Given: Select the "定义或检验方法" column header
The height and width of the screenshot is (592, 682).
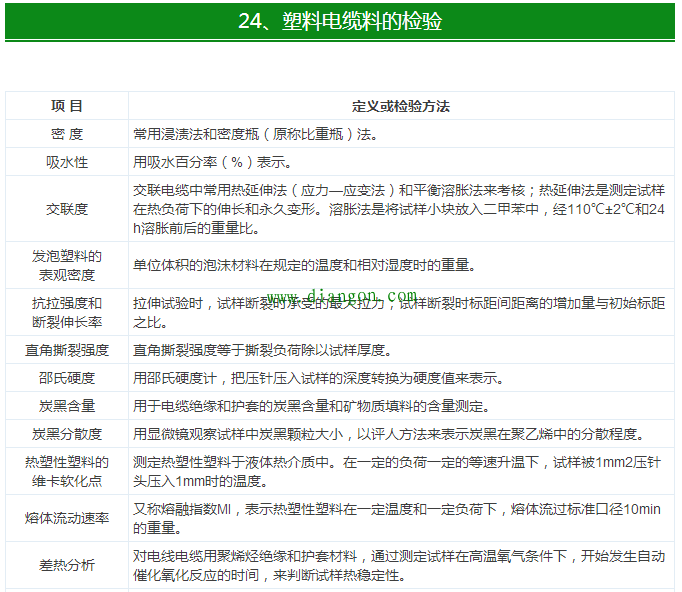Looking at the screenshot, I should point(401,106).
